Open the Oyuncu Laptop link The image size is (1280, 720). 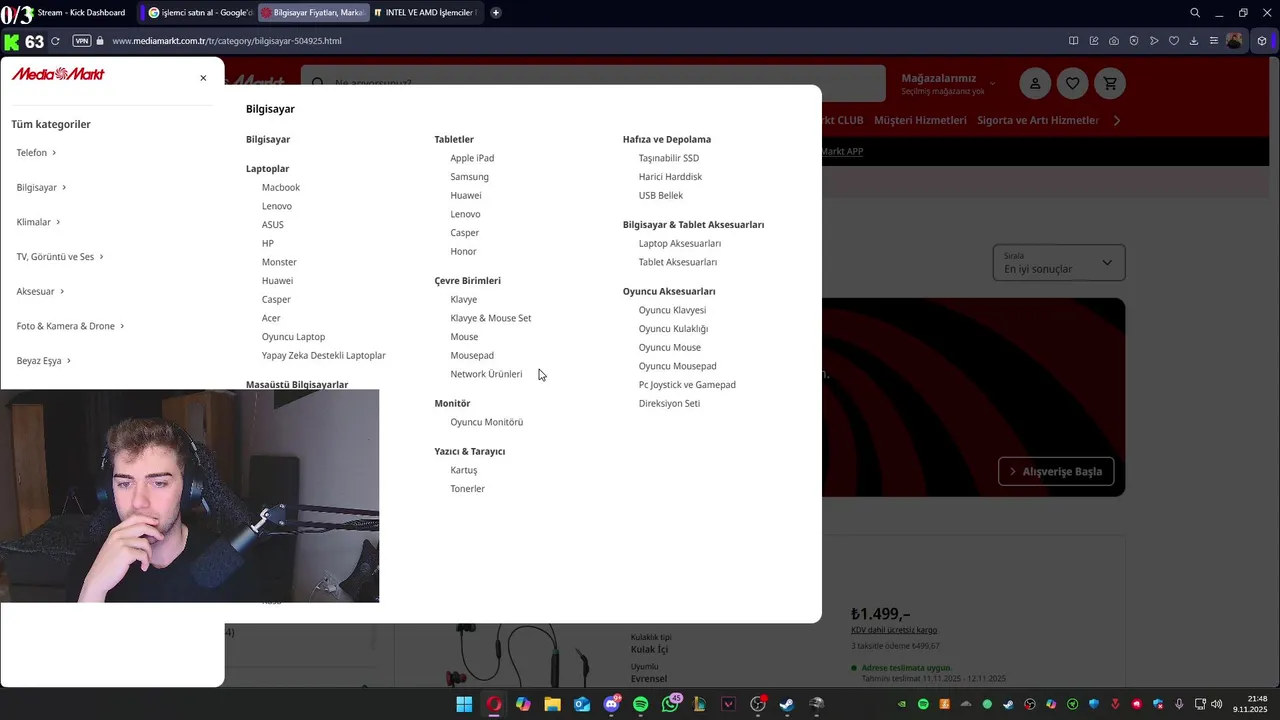point(293,337)
